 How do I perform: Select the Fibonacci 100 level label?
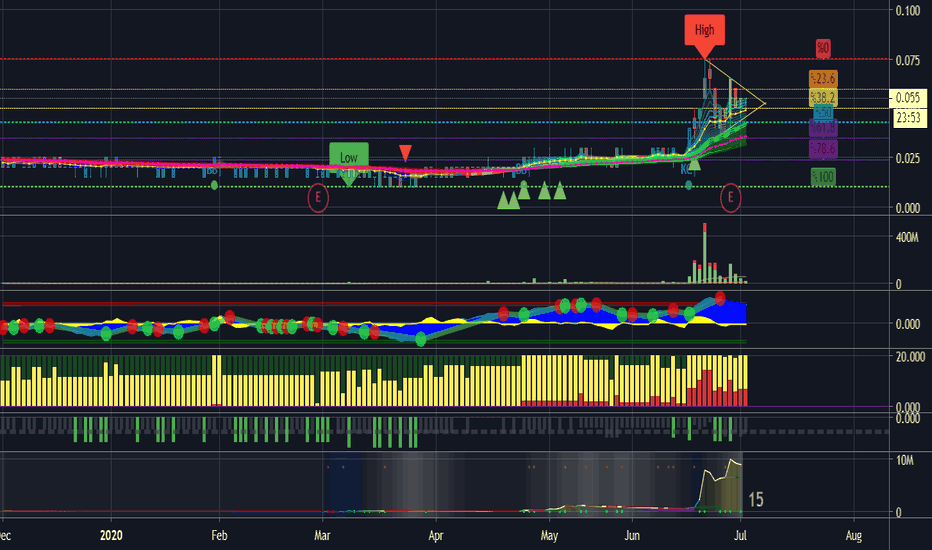tap(823, 177)
